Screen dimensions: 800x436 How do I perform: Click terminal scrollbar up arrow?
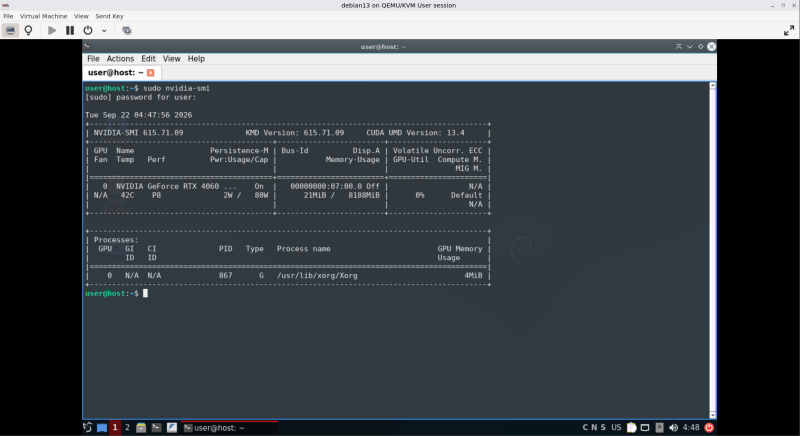pos(712,86)
